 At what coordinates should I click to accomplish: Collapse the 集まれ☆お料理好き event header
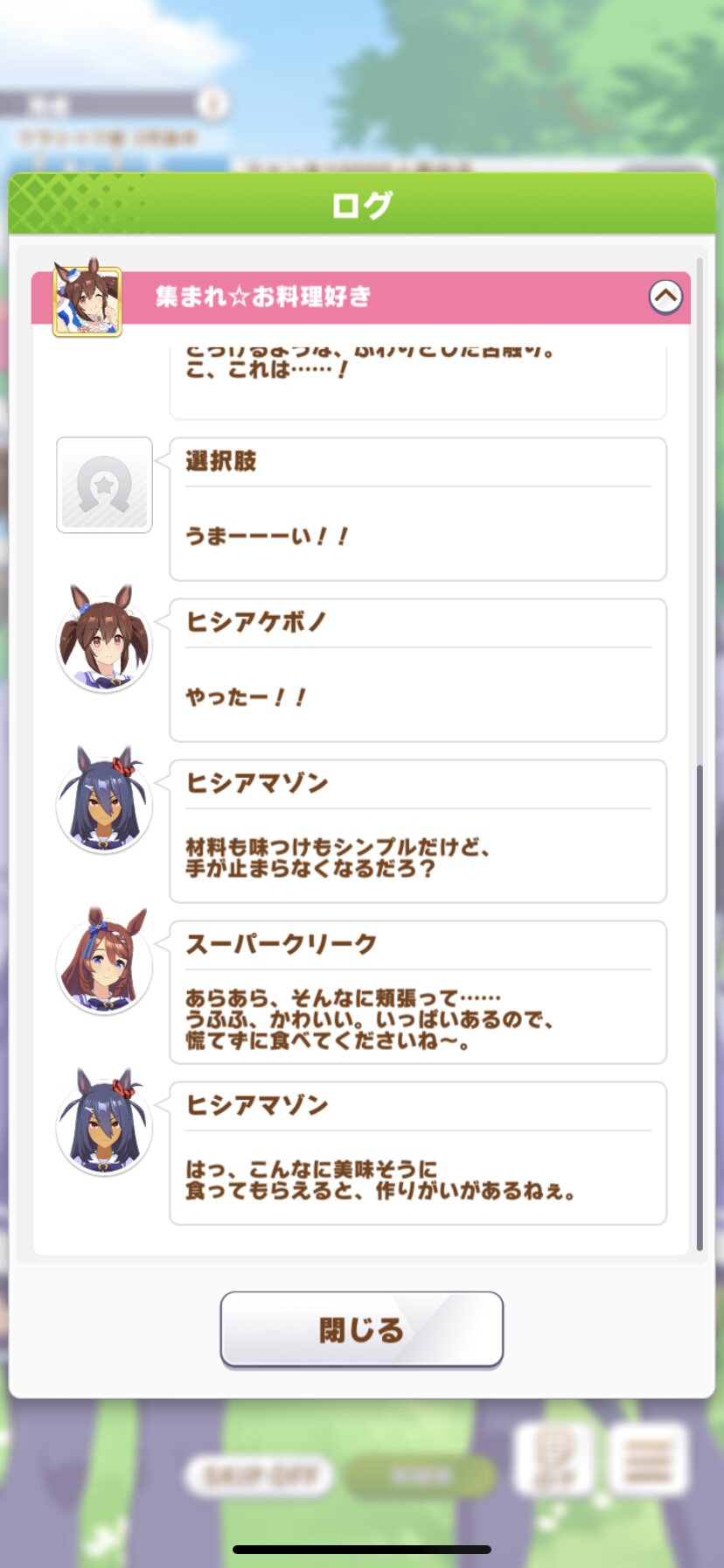pyautogui.click(x=665, y=297)
